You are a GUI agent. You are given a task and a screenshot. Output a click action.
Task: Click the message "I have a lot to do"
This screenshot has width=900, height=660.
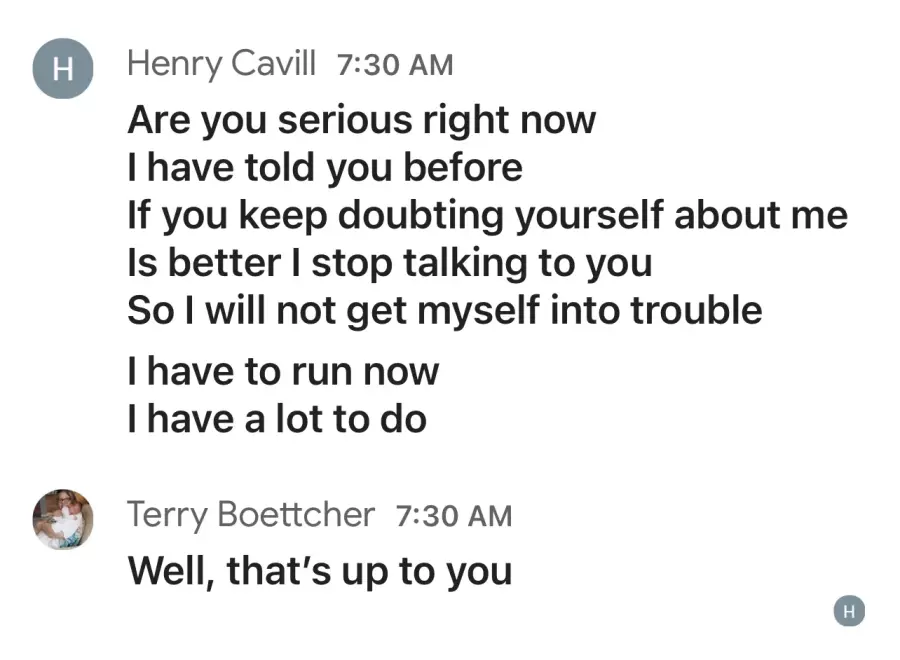point(277,420)
